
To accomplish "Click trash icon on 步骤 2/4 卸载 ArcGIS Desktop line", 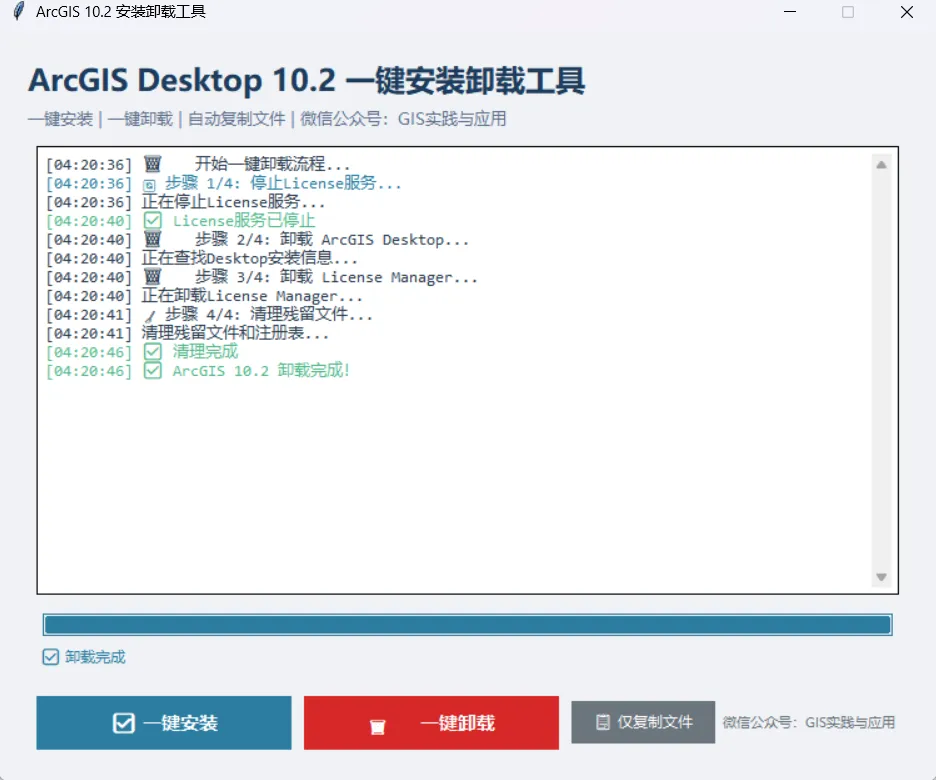I will point(153,239).
